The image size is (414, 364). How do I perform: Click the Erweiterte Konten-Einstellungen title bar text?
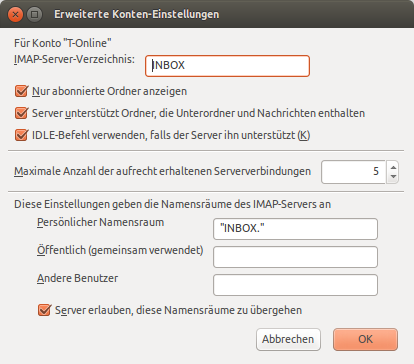[137, 14]
